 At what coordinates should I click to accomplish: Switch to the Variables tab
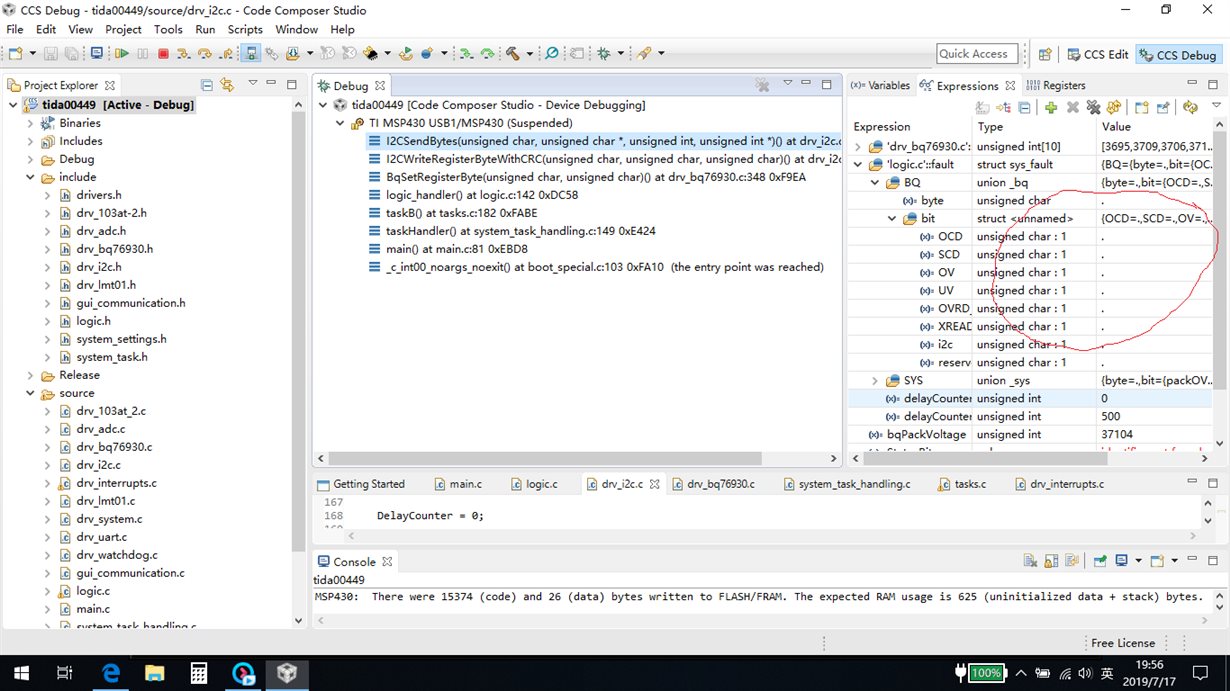tap(880, 85)
